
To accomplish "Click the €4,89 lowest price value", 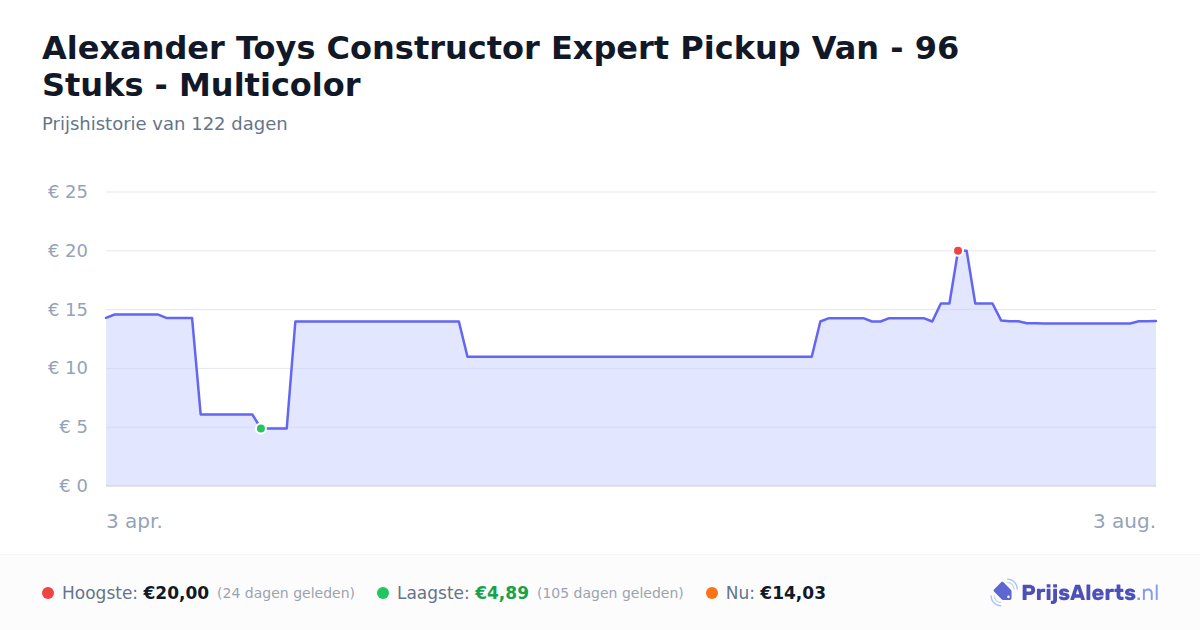I will (x=502, y=593).
